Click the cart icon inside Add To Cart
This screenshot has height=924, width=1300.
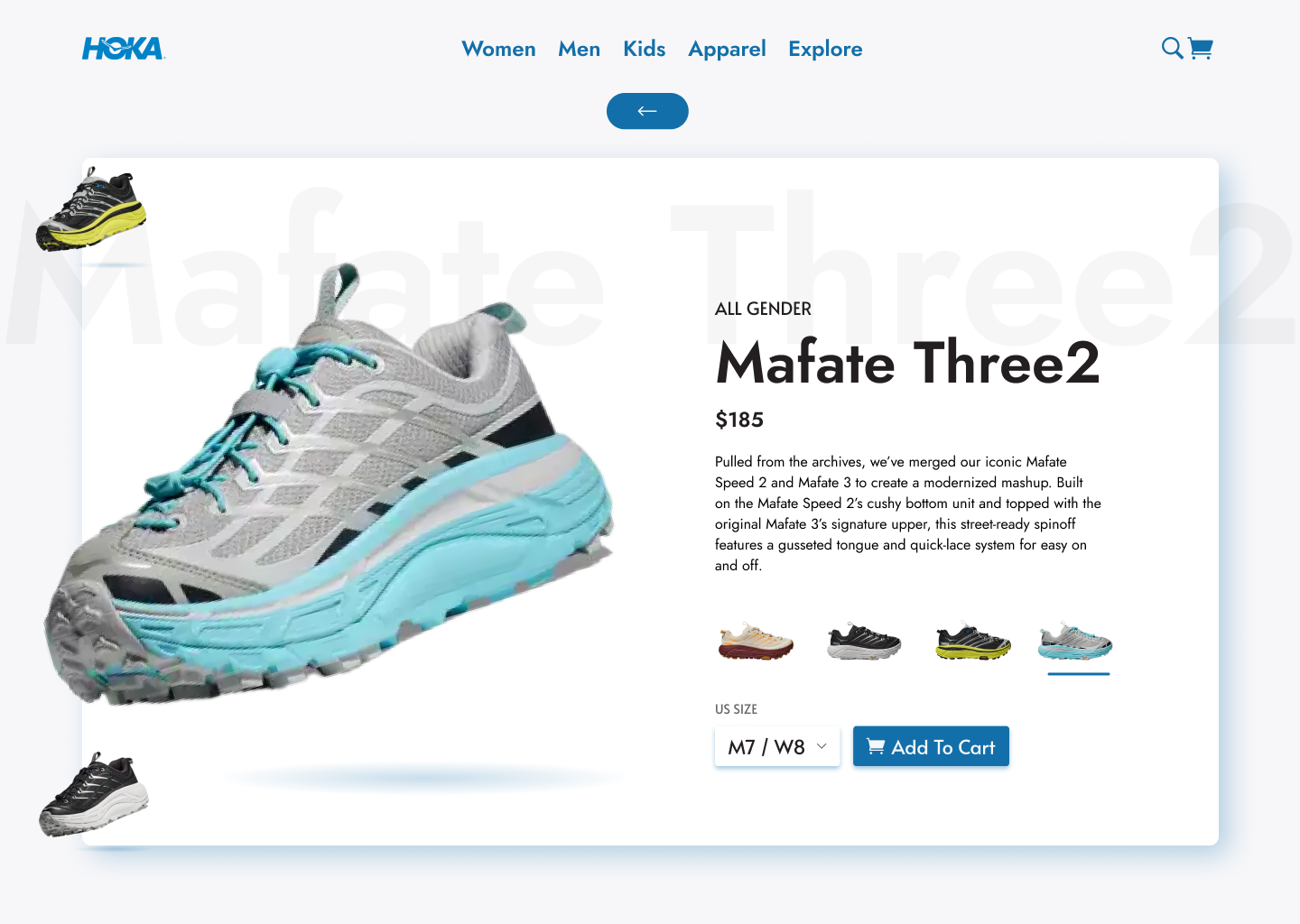click(876, 746)
